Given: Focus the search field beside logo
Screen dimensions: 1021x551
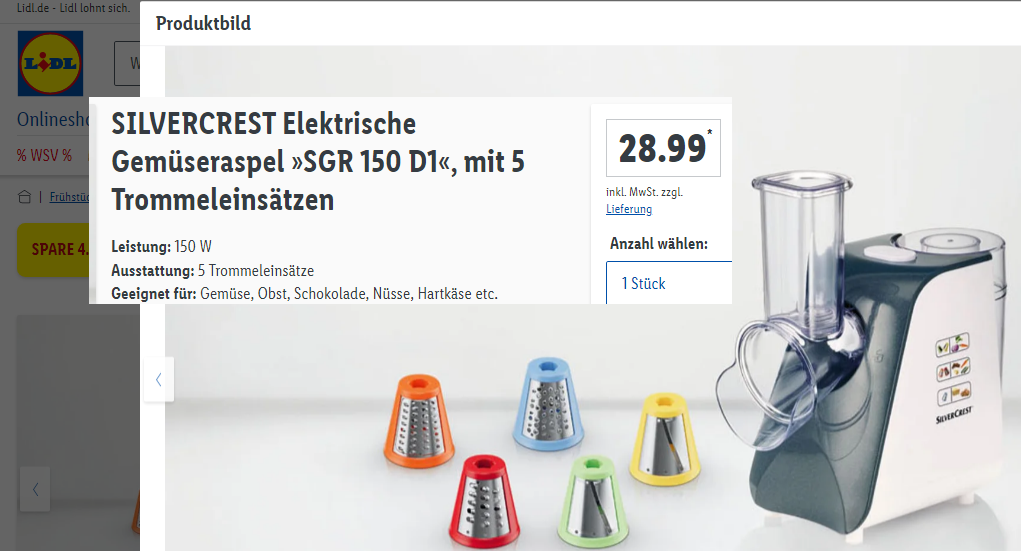Looking at the screenshot, I should (127, 63).
